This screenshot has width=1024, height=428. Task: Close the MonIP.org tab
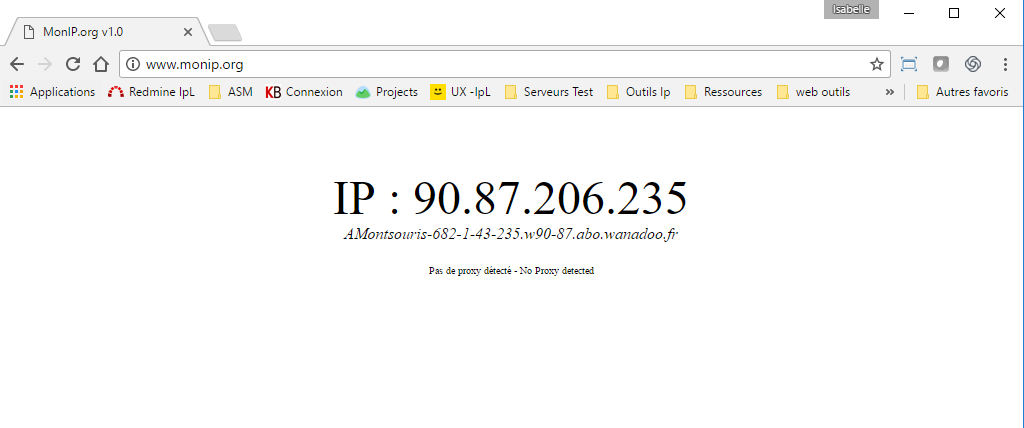pyautogui.click(x=188, y=32)
